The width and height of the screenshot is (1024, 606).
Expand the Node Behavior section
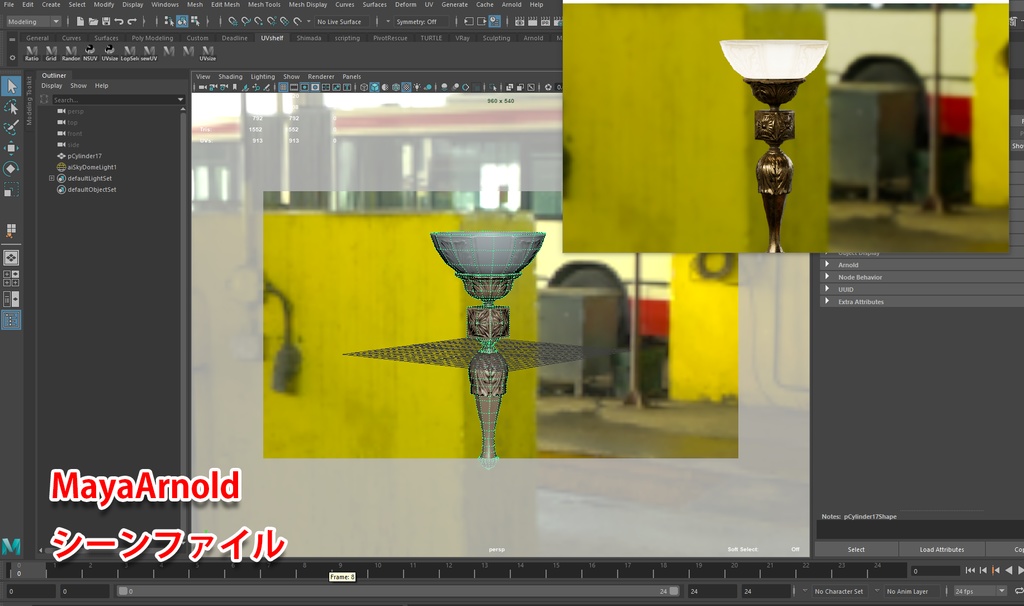[827, 277]
